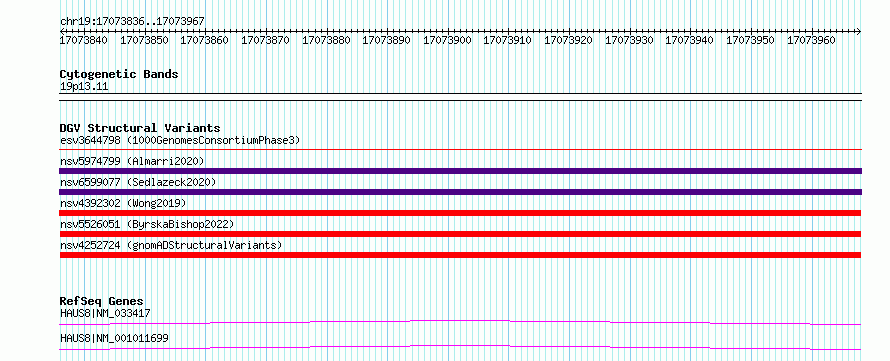Open the nsv4252724 (gnomADStructuralVariants) label

point(171,245)
